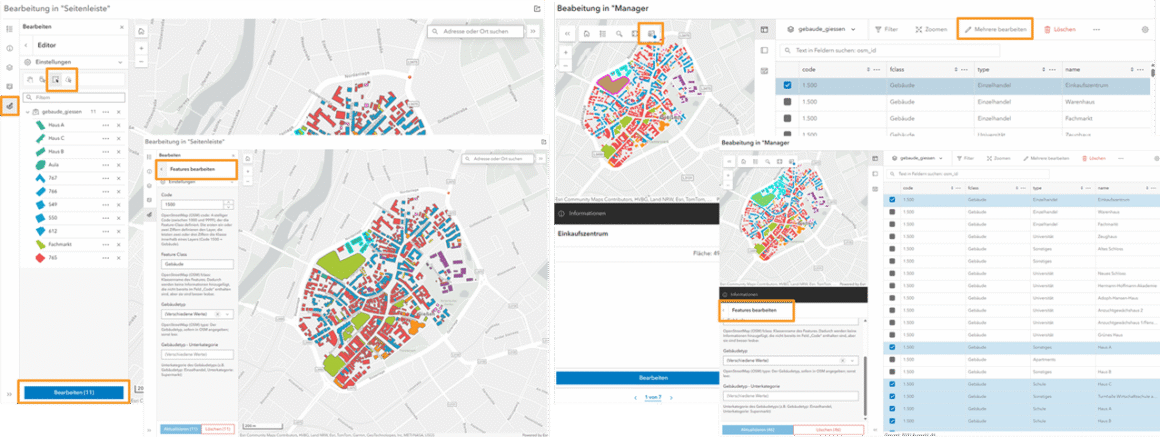The image size is (1160, 437).
Task: Click the fullscreen icon in upper Manager map toolbar
Action: pos(635,34)
